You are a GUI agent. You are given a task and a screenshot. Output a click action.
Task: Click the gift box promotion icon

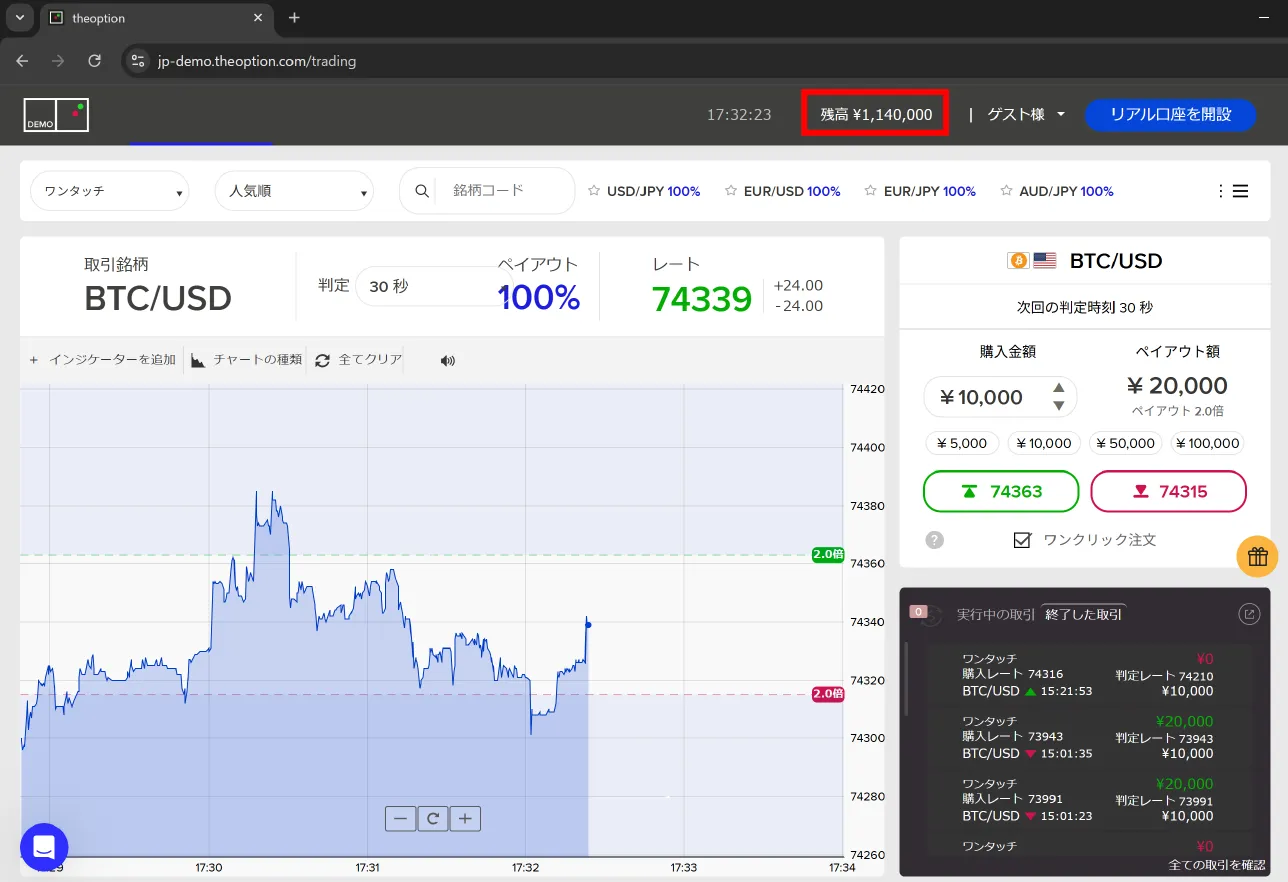click(x=1257, y=557)
